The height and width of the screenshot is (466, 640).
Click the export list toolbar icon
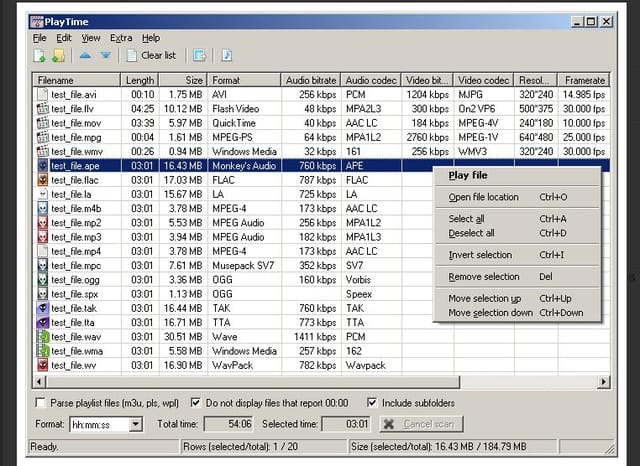(200, 55)
